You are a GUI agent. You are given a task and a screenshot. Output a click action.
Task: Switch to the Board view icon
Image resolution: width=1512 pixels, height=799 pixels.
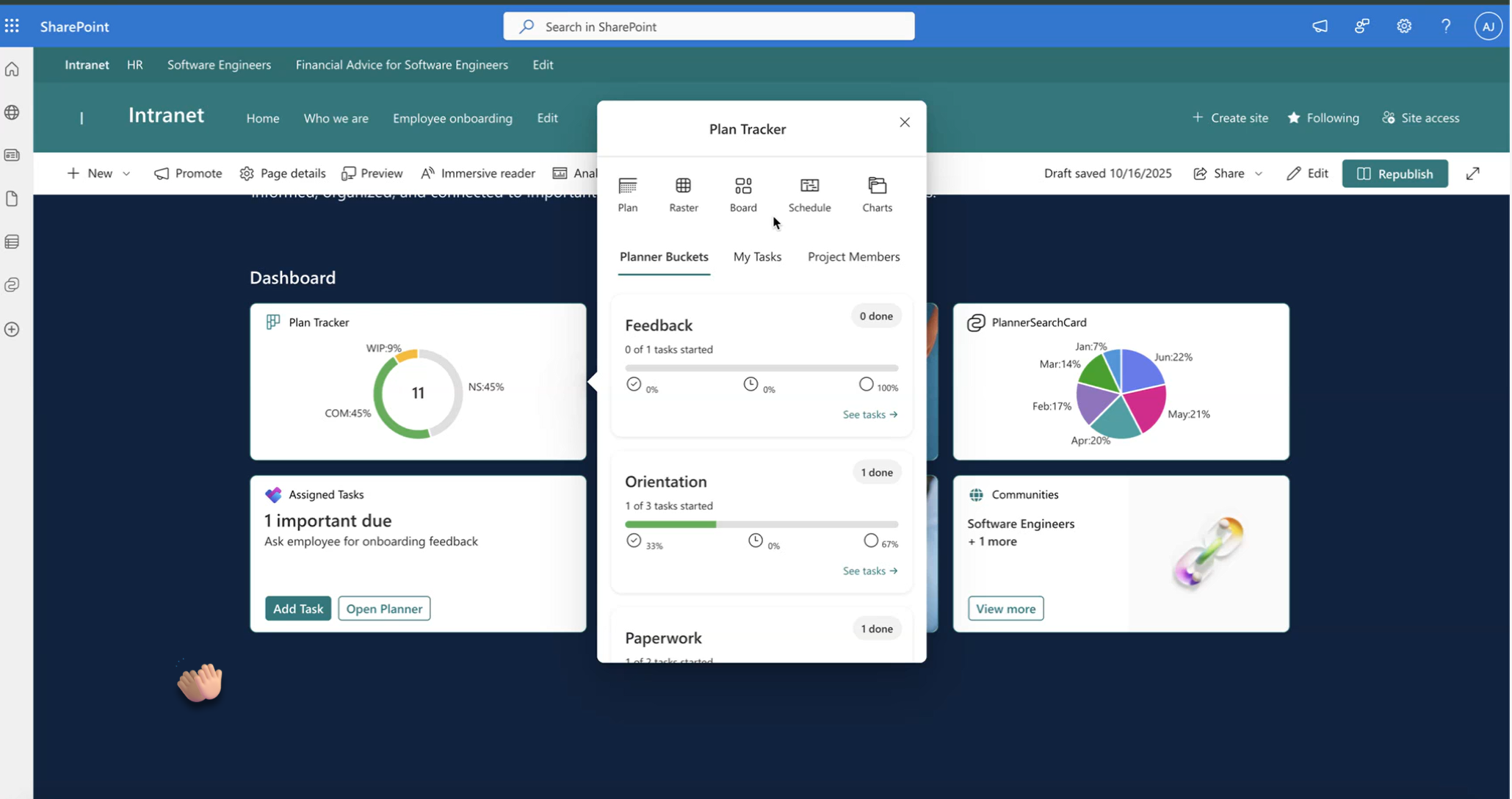[742, 186]
